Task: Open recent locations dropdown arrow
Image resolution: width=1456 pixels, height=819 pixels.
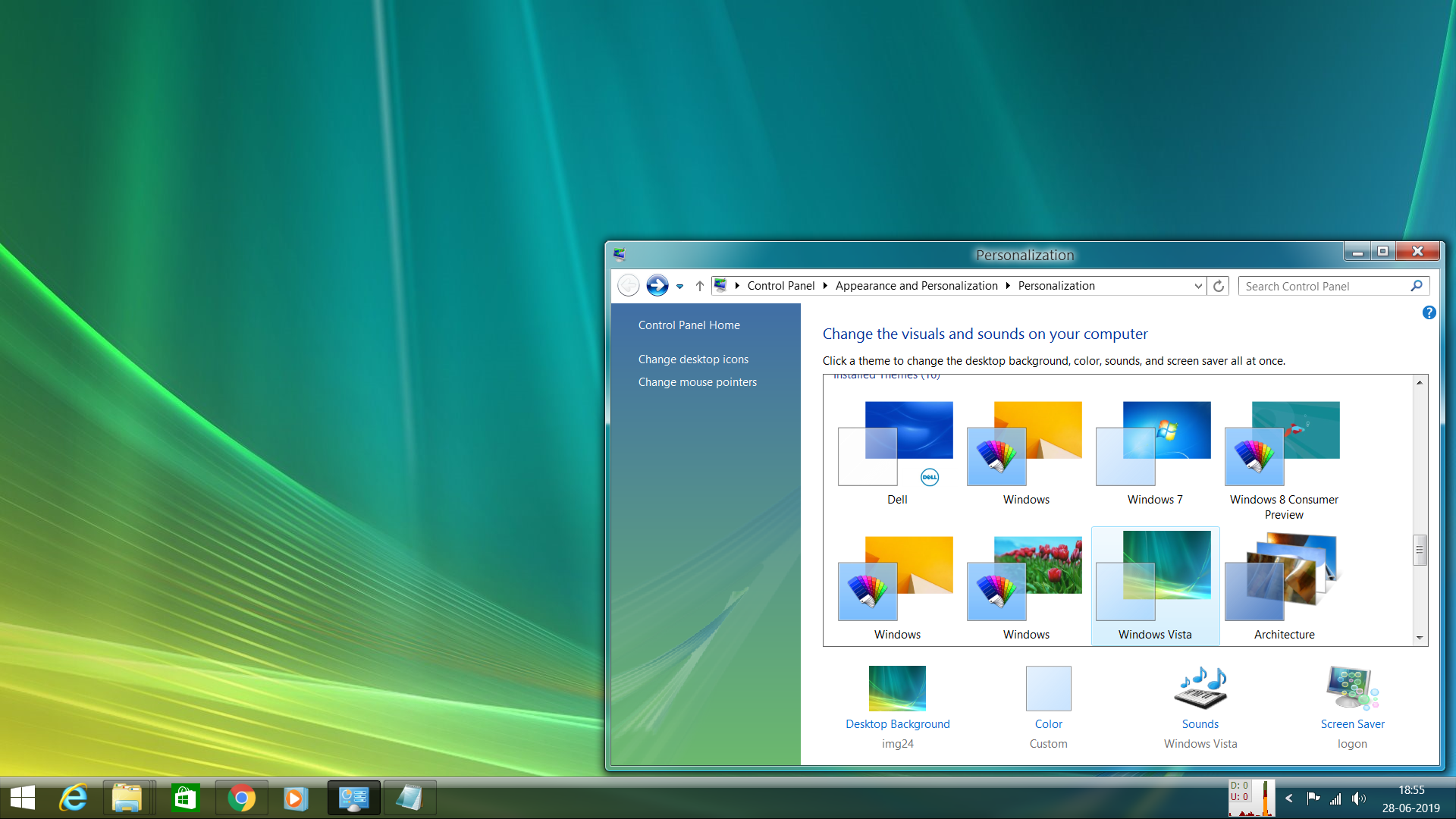Action: coord(679,287)
